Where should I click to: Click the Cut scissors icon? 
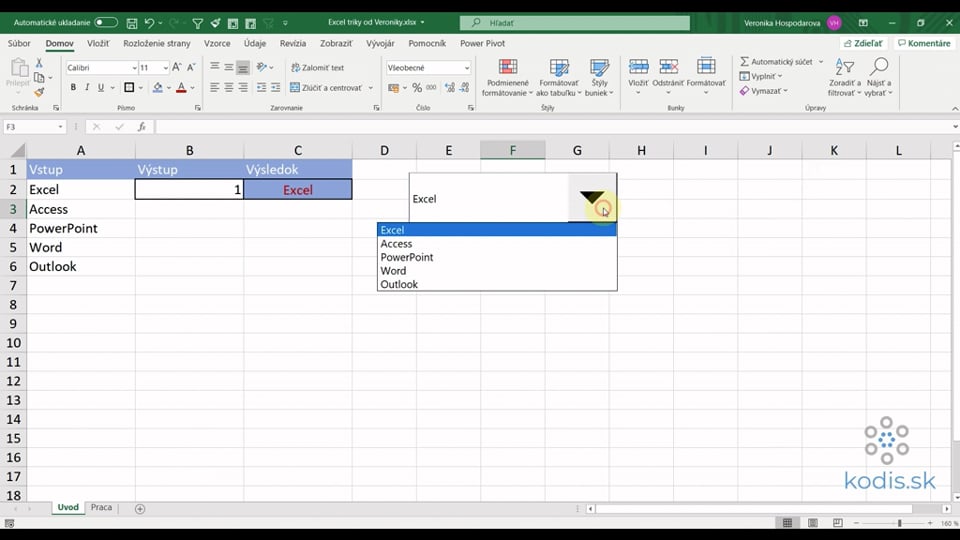click(39, 63)
